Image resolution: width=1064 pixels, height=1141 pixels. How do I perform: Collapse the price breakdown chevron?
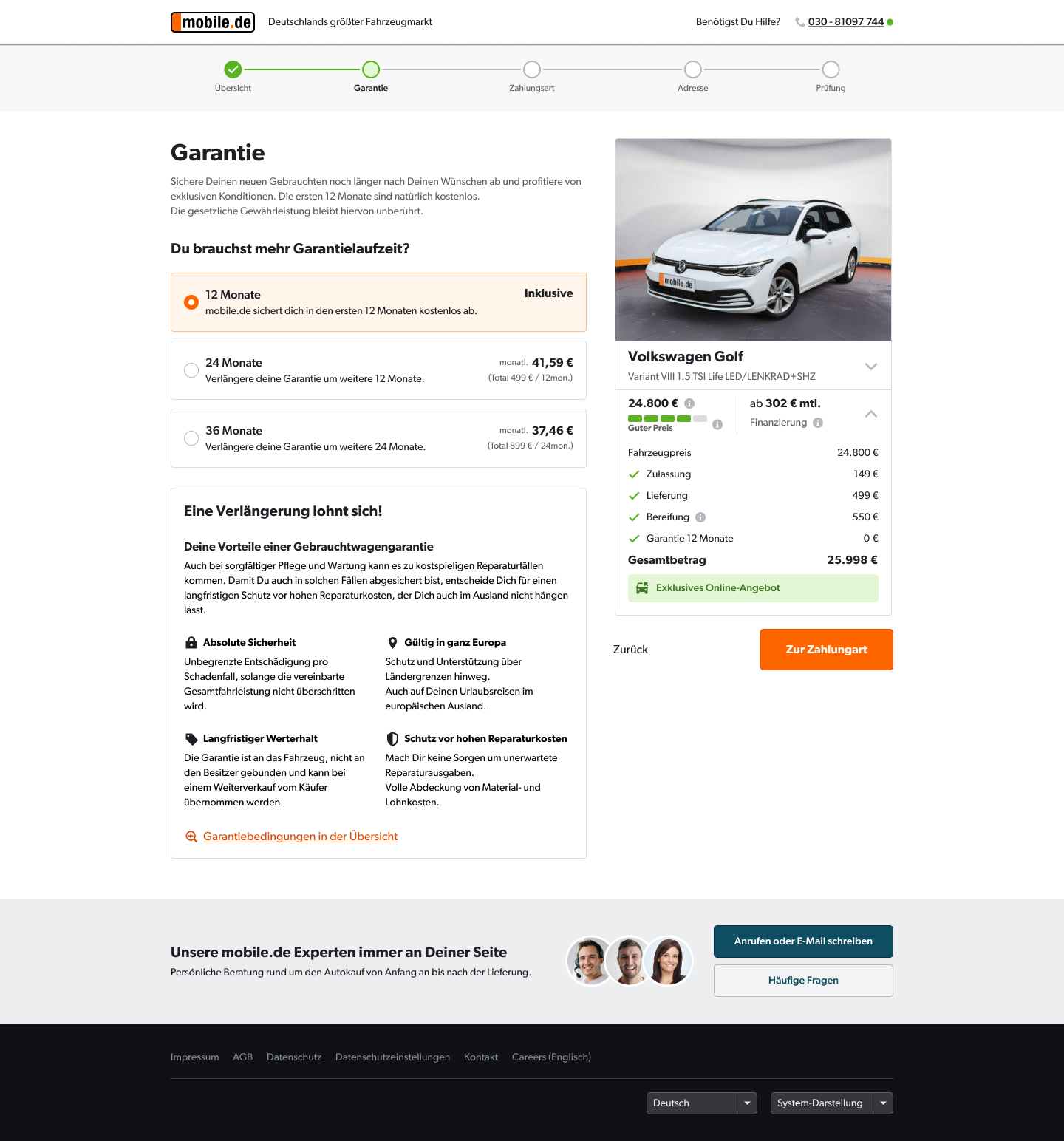coord(870,414)
